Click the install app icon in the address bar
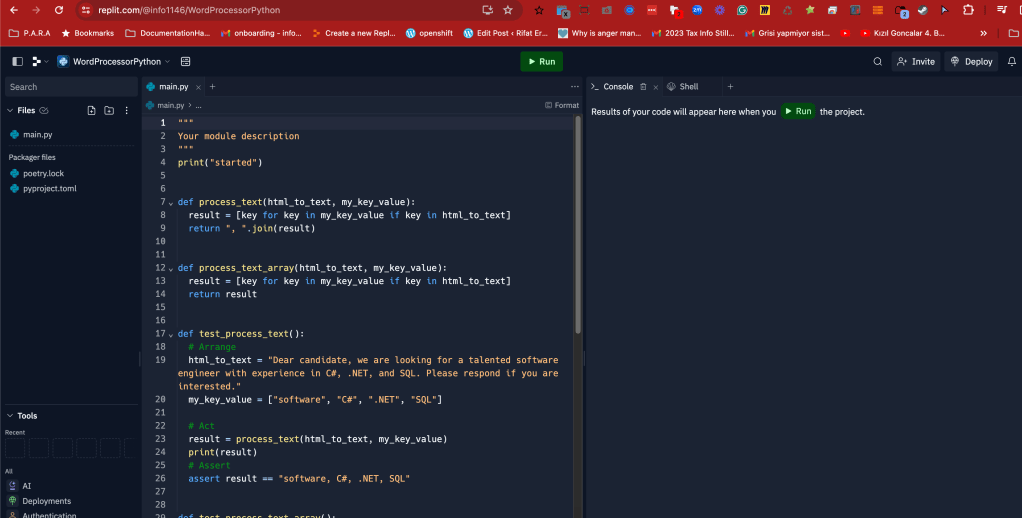Image resolution: width=1022 pixels, height=518 pixels. 487,10
